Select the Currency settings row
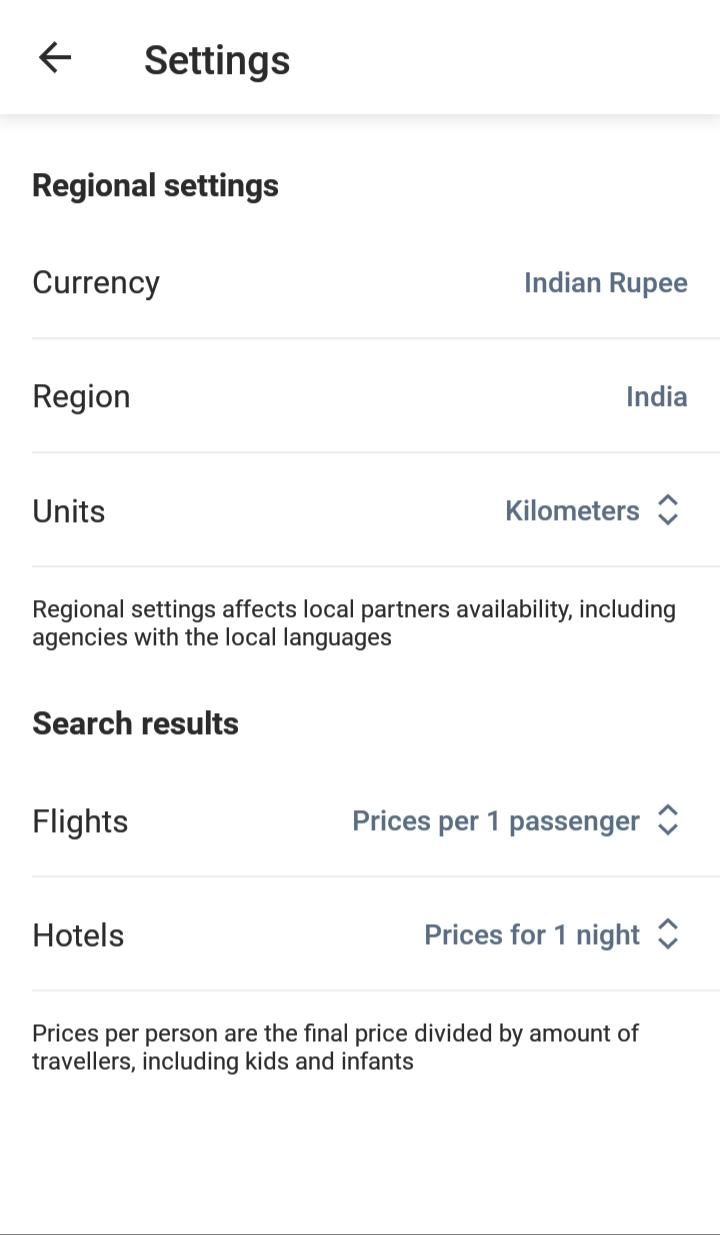 360,282
